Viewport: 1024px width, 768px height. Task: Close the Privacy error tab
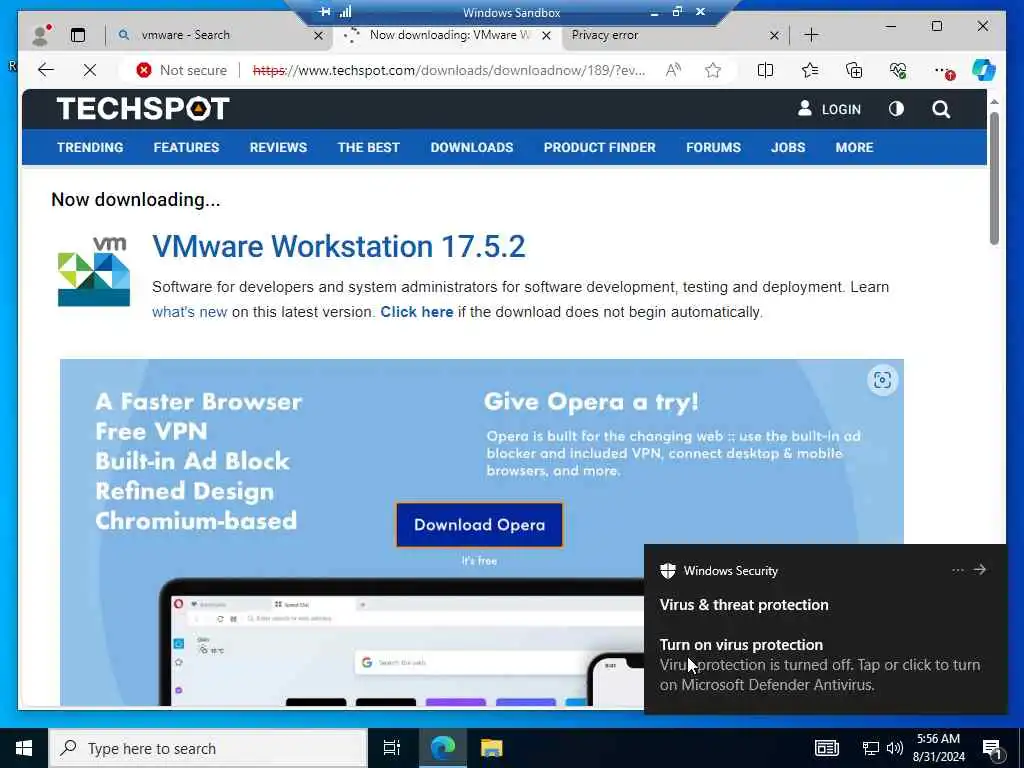tap(775, 35)
